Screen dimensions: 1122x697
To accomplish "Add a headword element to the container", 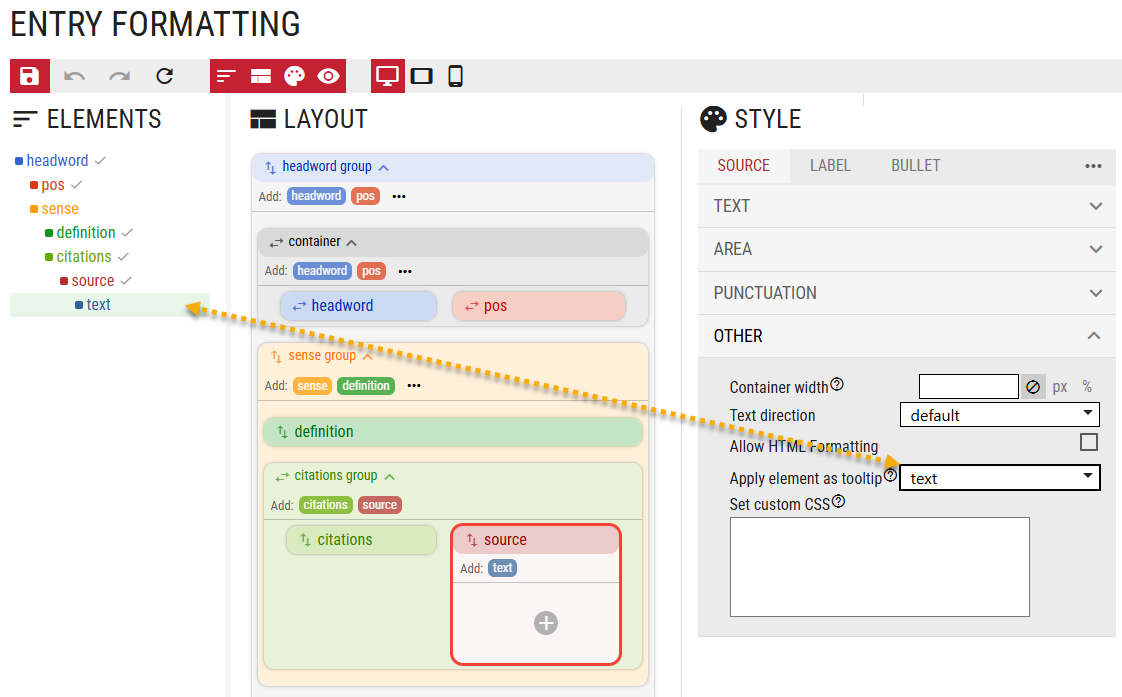I will (x=322, y=270).
